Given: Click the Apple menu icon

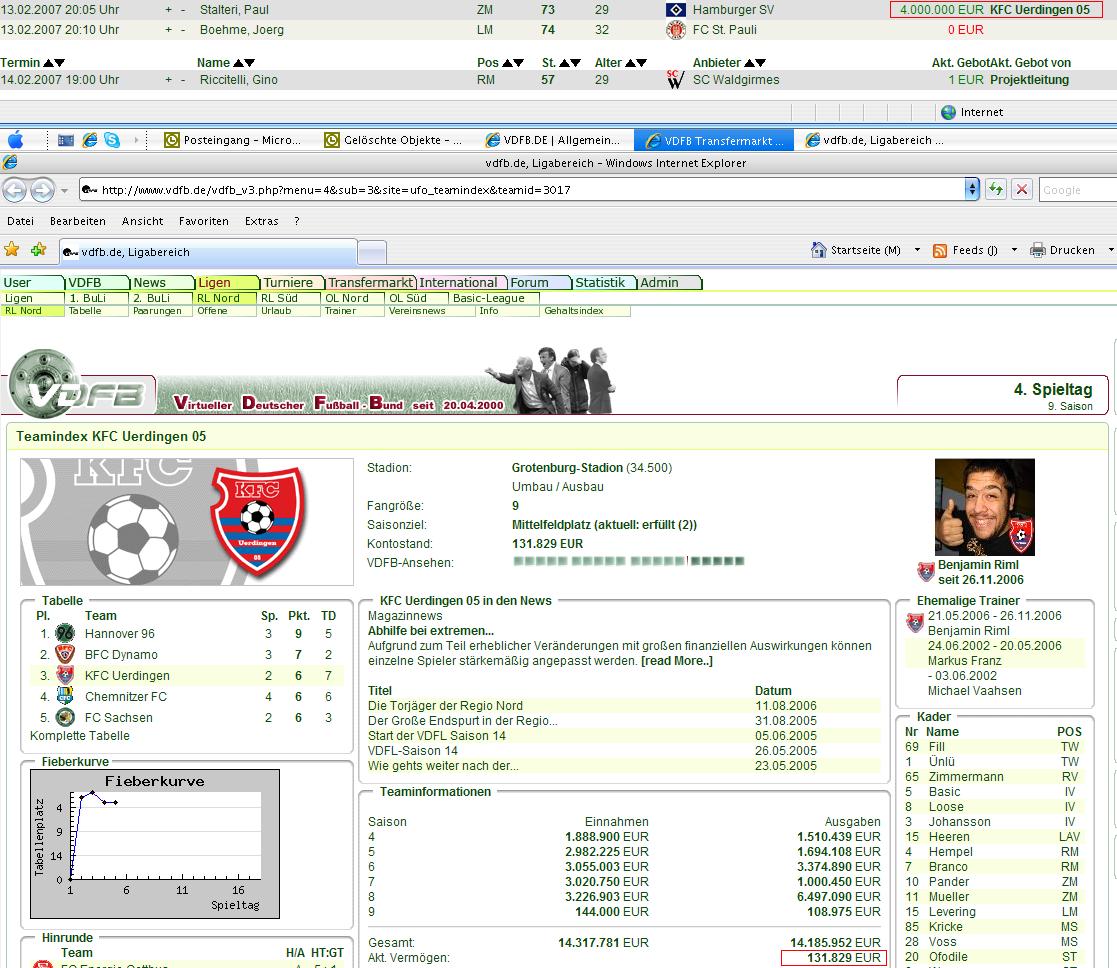Looking at the screenshot, I should 15,140.
